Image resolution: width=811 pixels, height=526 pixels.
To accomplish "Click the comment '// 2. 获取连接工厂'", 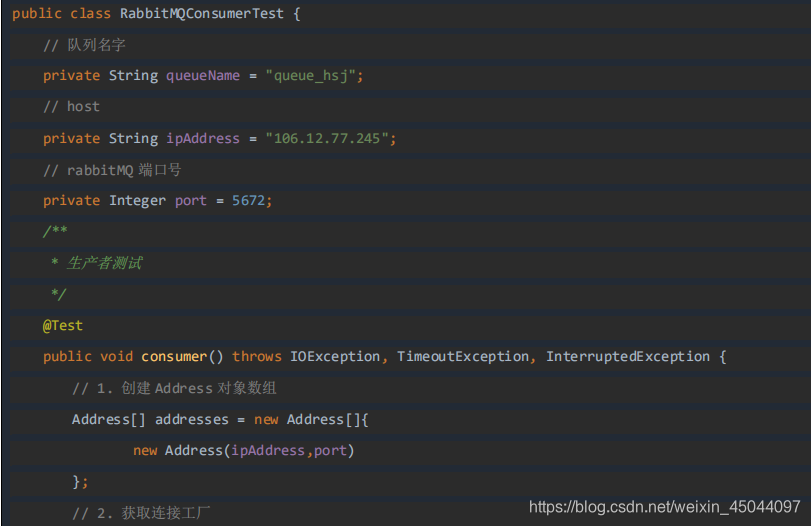I will [141, 513].
